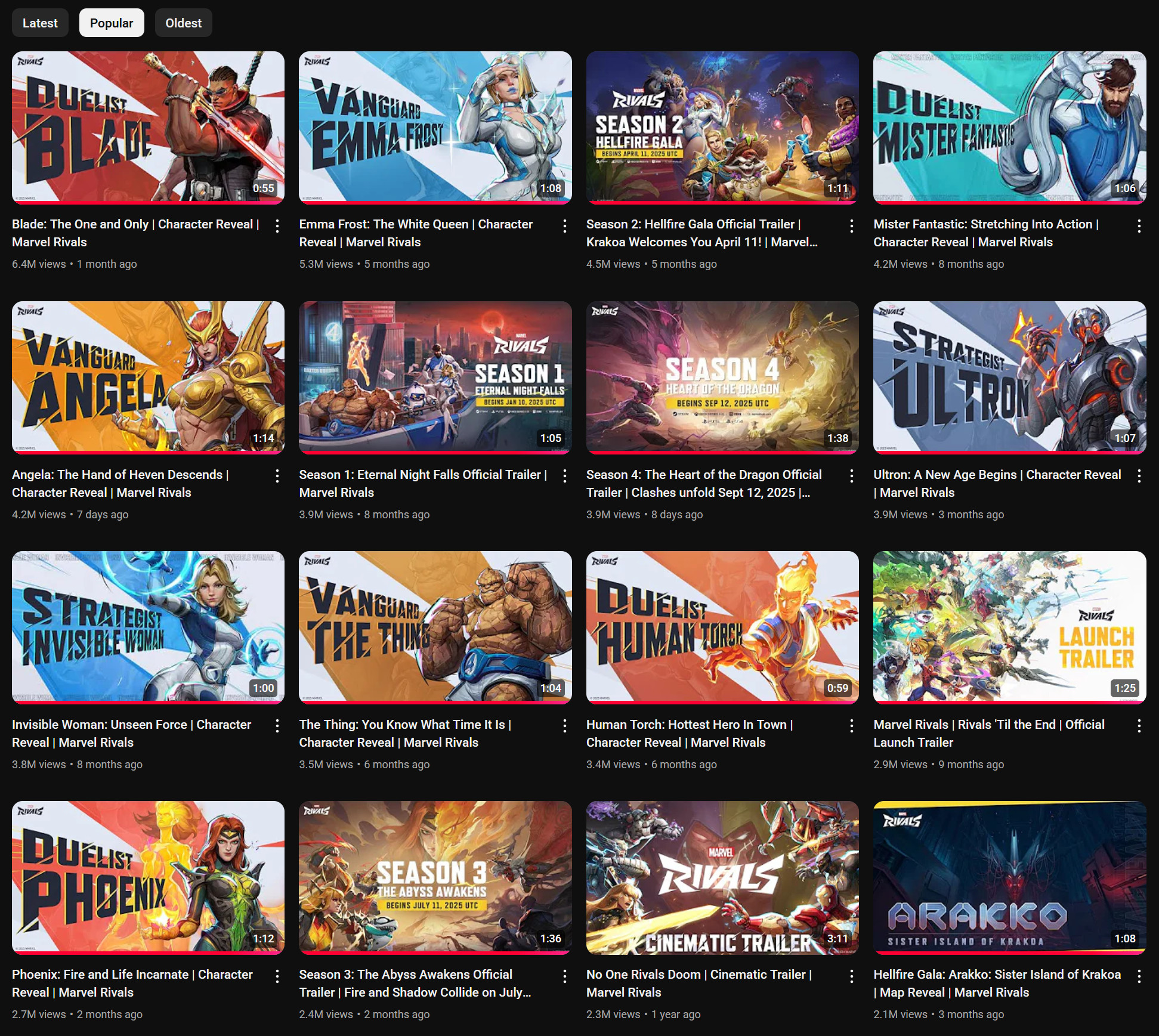Screen dimensions: 1159x1036
Task: Open more actions for Angela video
Action: click(x=277, y=476)
